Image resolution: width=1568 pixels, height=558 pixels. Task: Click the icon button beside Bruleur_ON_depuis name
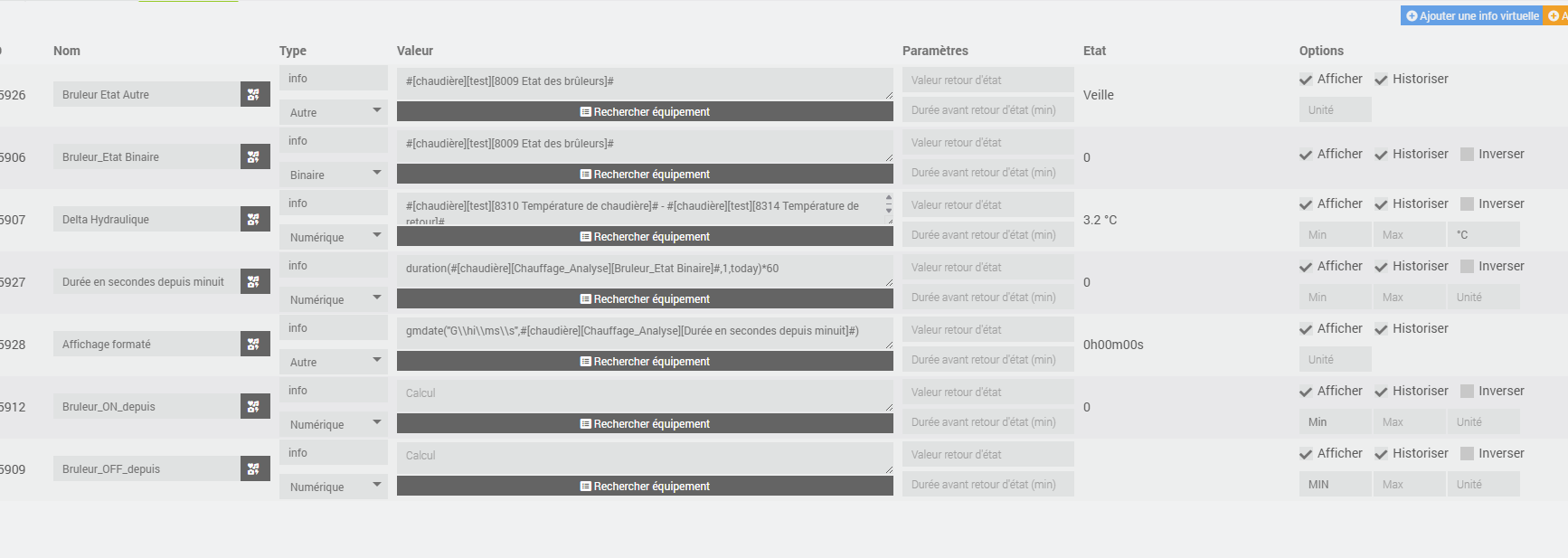(x=254, y=406)
